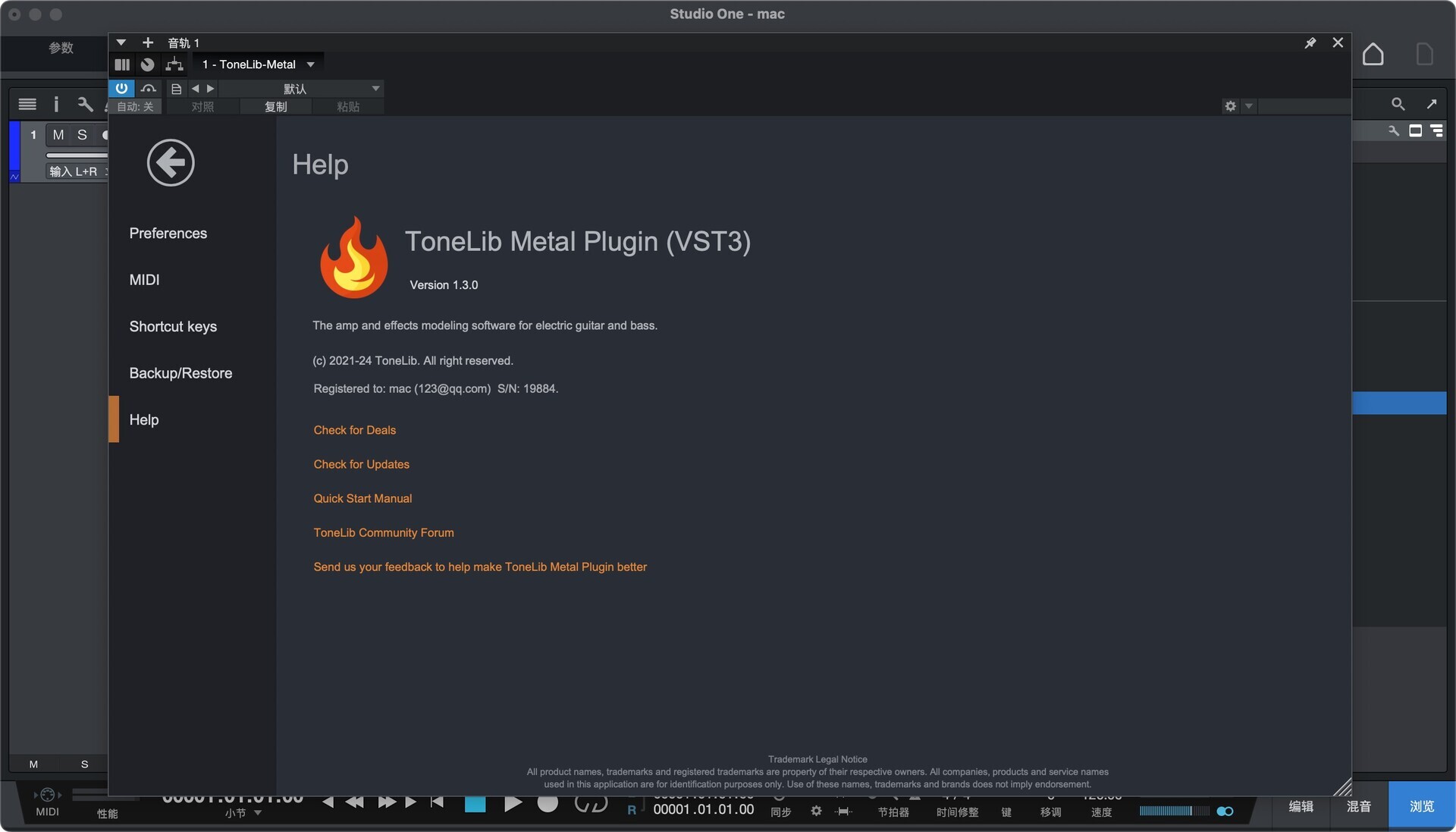Screen dimensions: 1456x832
Task: Click the blue highlighted browser row
Action: [x=1399, y=403]
